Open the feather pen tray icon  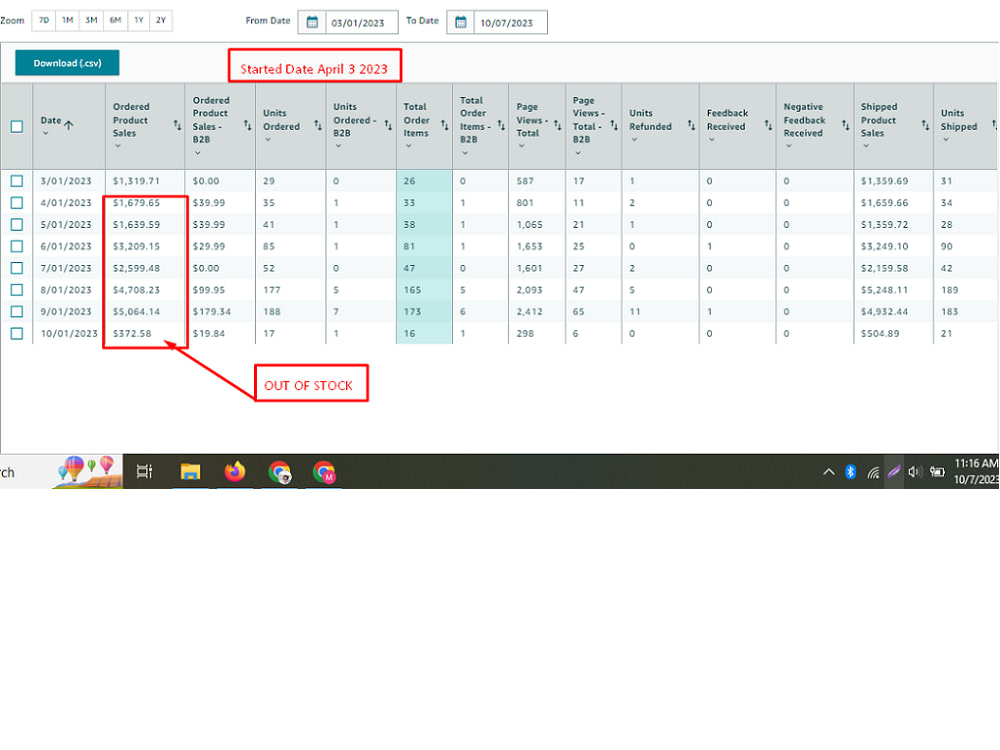894,472
